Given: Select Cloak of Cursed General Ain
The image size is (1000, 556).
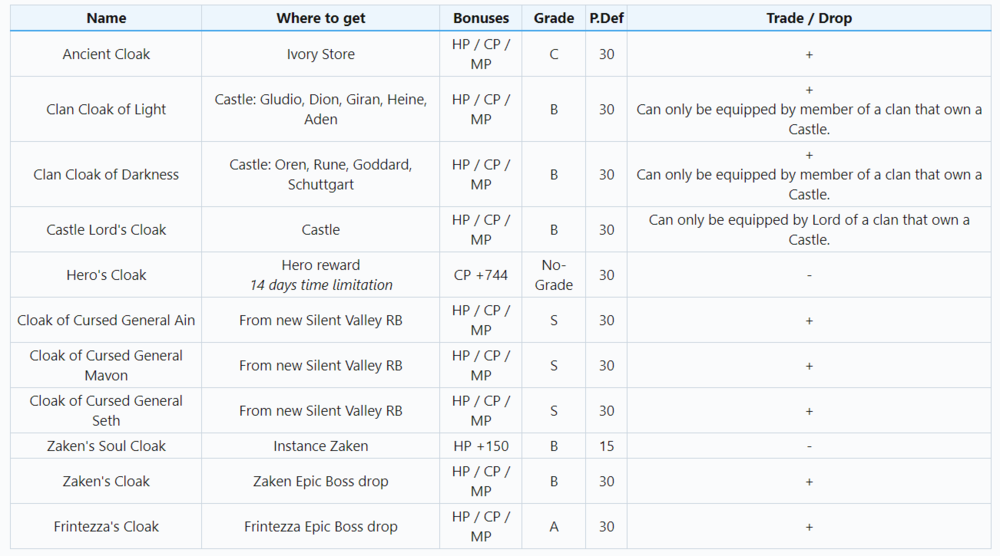Looking at the screenshot, I should click(106, 320).
